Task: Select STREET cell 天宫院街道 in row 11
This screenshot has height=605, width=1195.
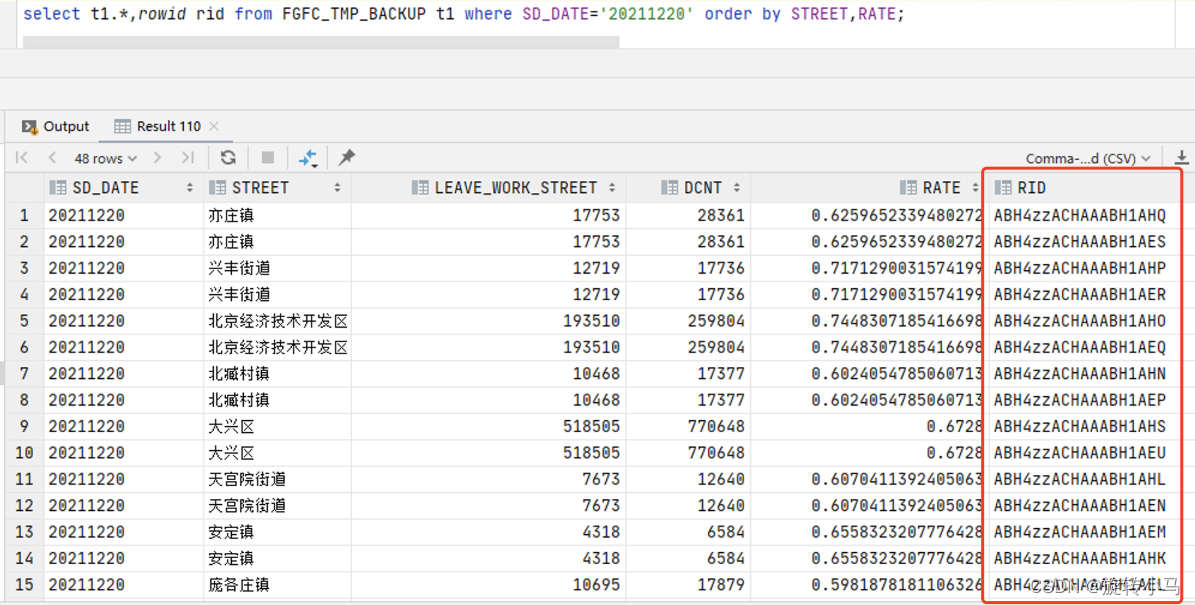Action: click(x=277, y=479)
